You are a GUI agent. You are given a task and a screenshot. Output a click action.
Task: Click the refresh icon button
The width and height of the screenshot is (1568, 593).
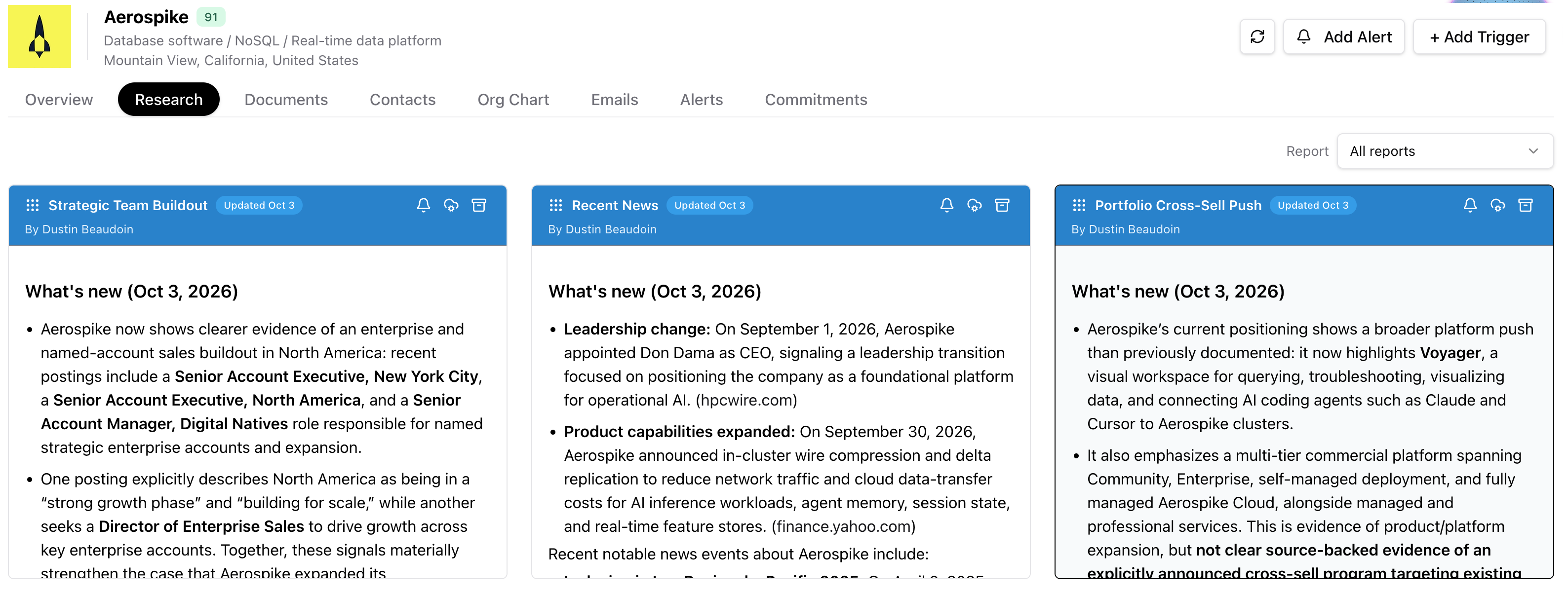click(x=1257, y=37)
